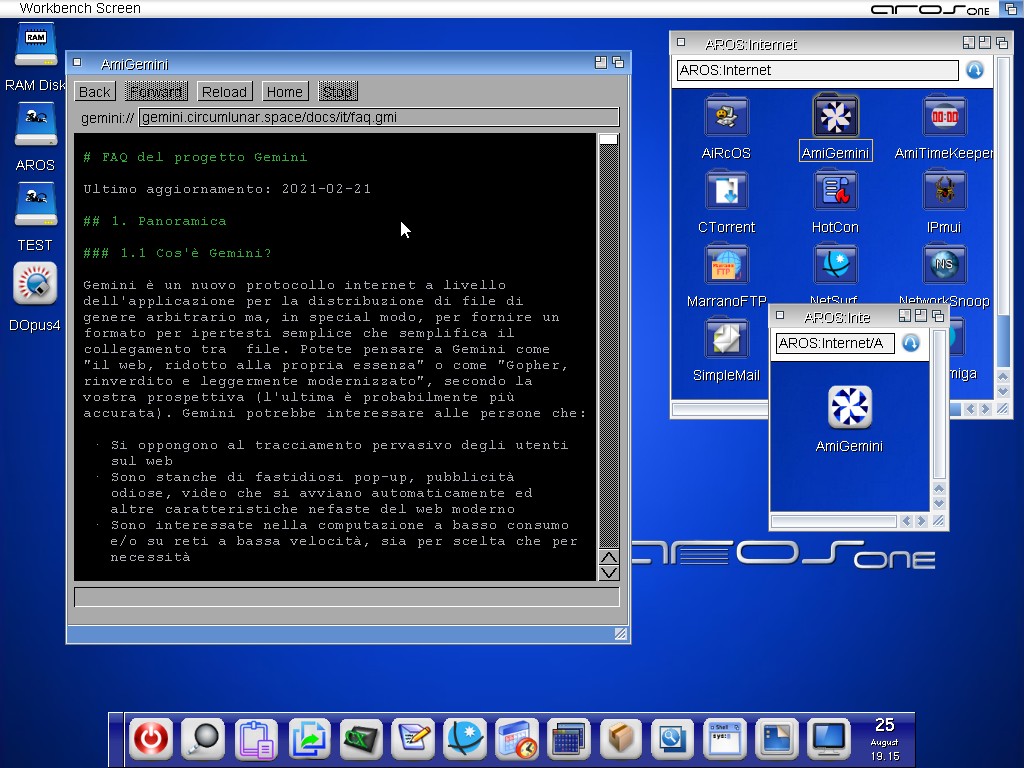The height and width of the screenshot is (768, 1024).
Task: Open the Shell terminal in the dock
Action: 723,739
